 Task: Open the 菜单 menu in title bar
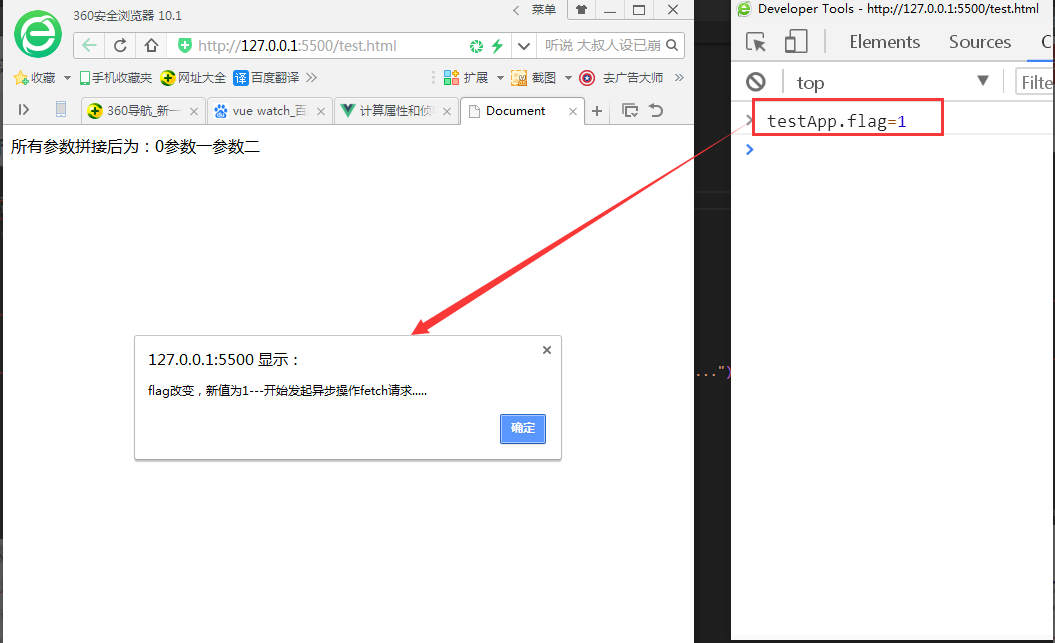(544, 9)
